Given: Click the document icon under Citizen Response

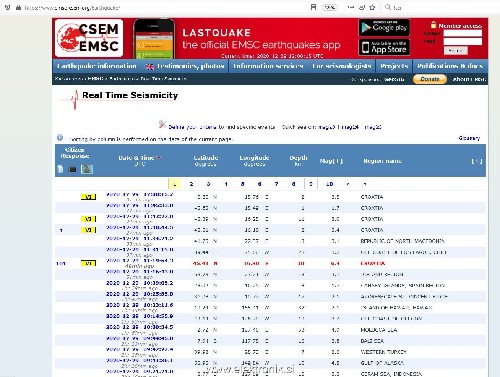Looking at the screenshot, I should [x=60, y=169].
